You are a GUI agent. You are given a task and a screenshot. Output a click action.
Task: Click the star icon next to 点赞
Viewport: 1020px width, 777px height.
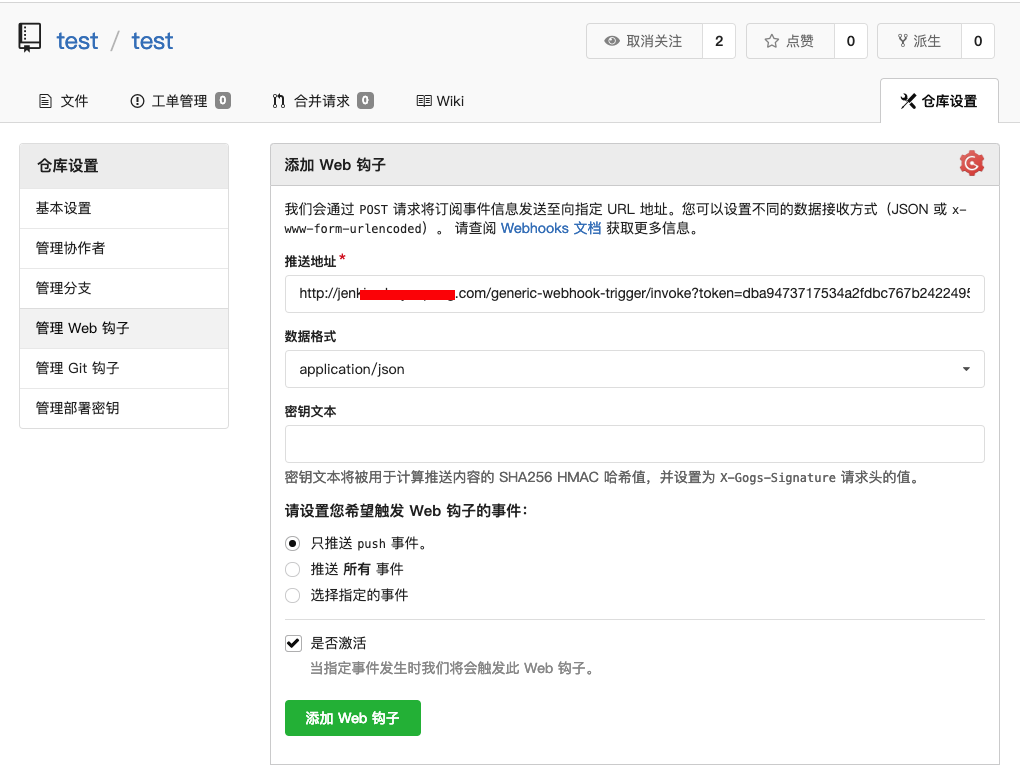tap(772, 42)
